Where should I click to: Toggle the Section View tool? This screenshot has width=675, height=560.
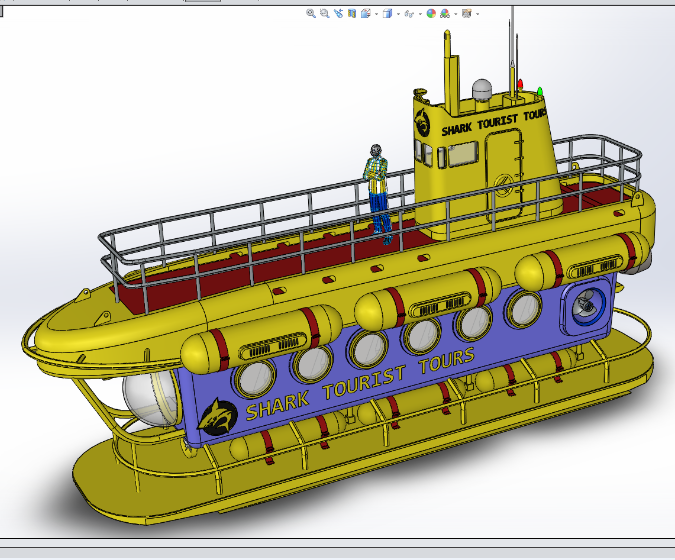(352, 14)
